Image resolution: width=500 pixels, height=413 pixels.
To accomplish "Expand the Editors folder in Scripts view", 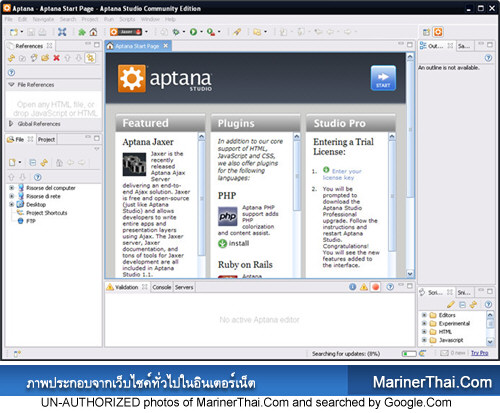I will tap(424, 315).
